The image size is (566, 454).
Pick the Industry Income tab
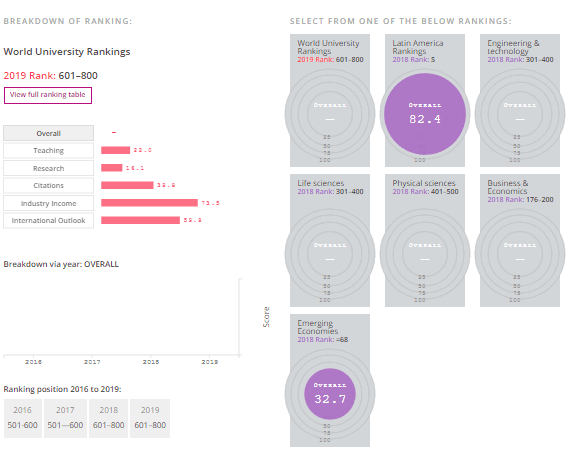48,203
